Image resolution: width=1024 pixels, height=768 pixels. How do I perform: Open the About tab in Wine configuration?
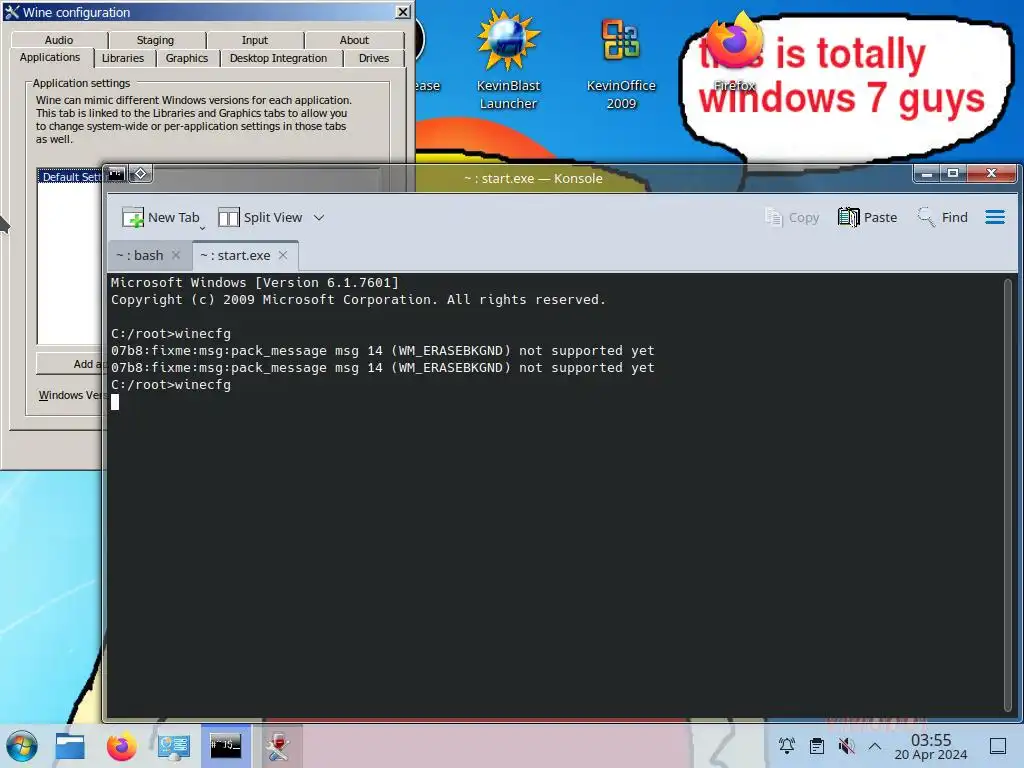click(x=354, y=40)
